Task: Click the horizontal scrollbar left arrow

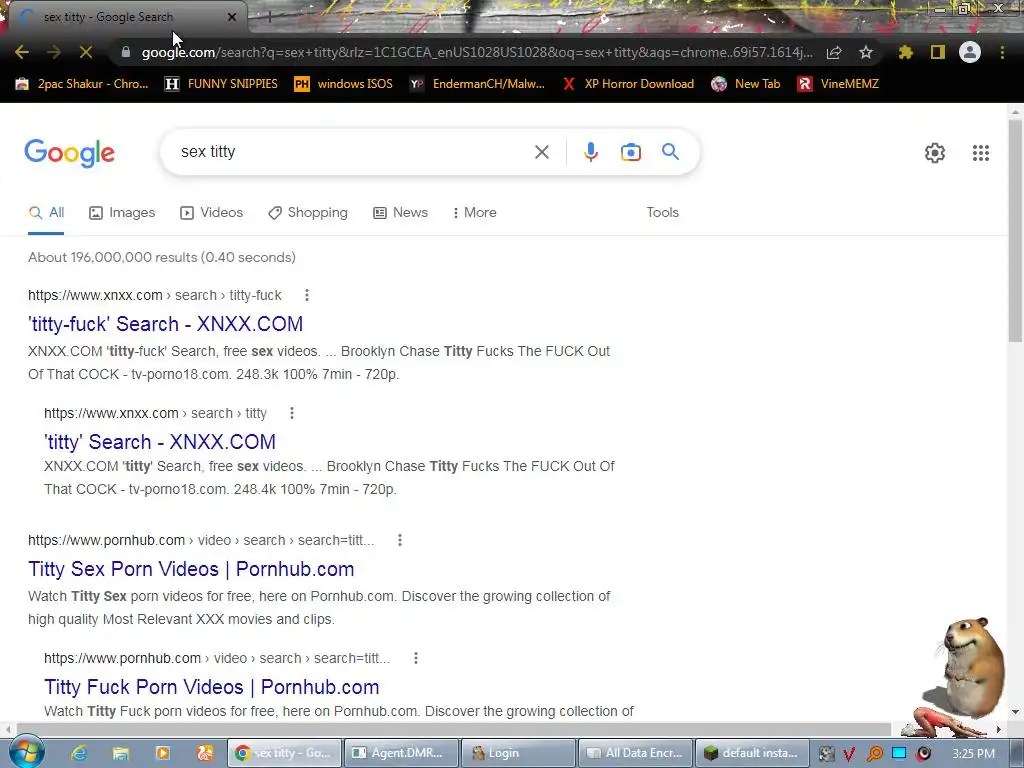Action: coord(7,729)
